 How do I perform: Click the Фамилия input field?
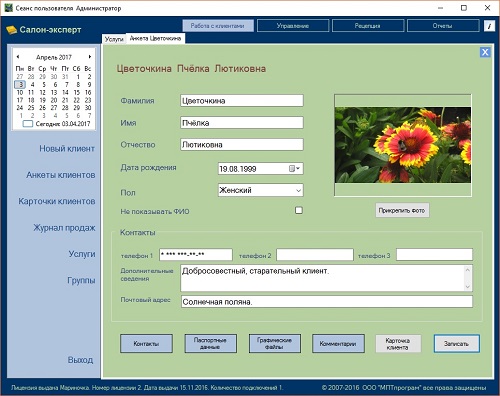(x=242, y=101)
